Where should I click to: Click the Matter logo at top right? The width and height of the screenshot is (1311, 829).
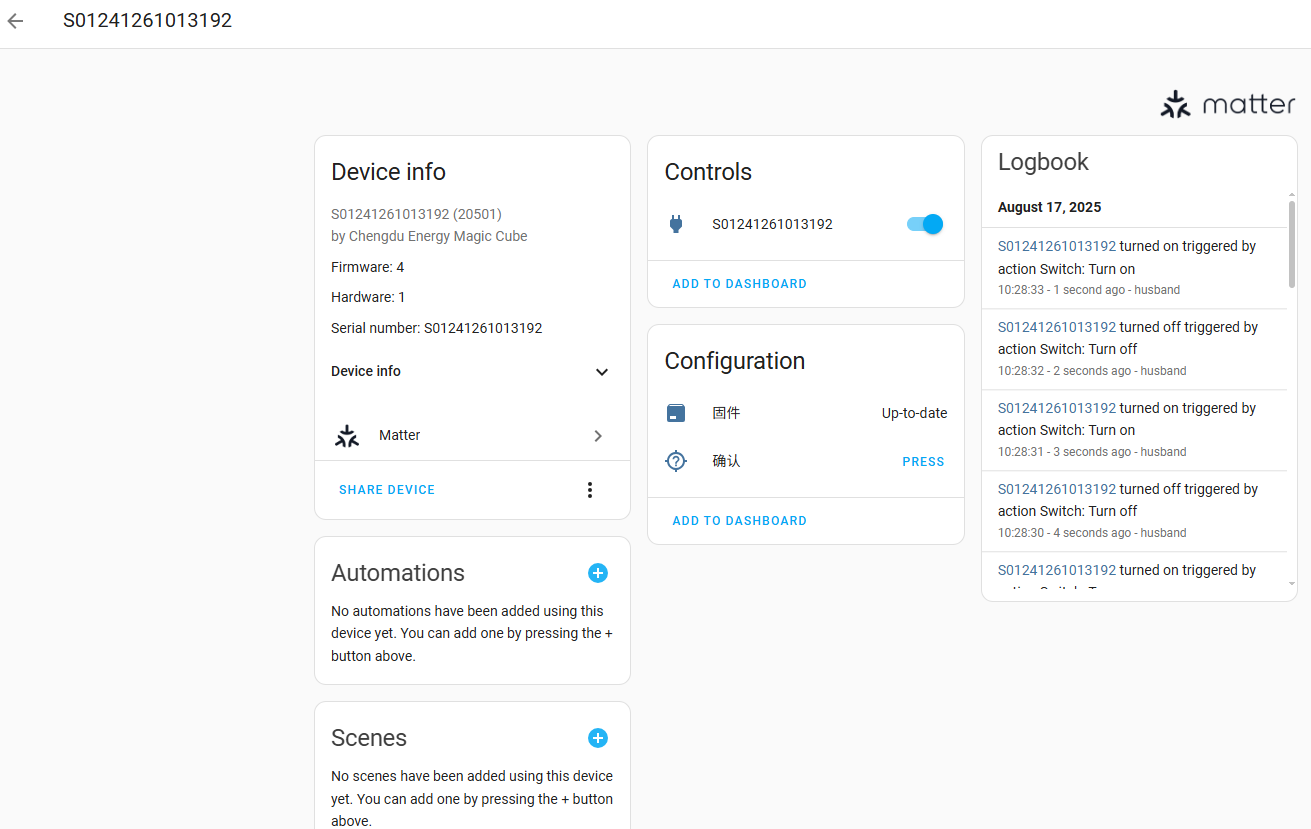pyautogui.click(x=1227, y=105)
